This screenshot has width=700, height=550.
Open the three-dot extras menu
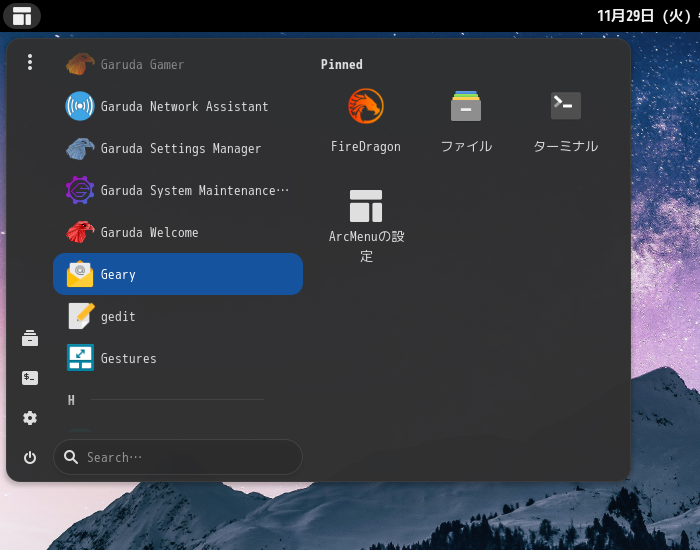click(30, 62)
